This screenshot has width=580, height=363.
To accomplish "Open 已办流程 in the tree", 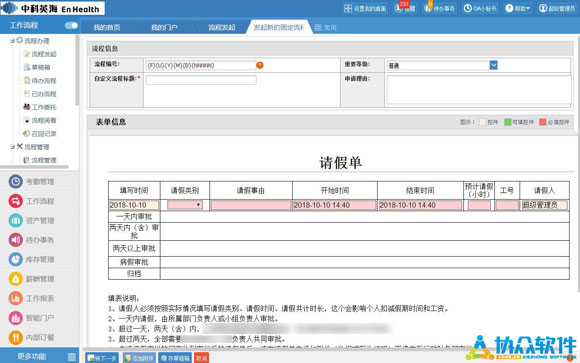I will click(40, 94).
